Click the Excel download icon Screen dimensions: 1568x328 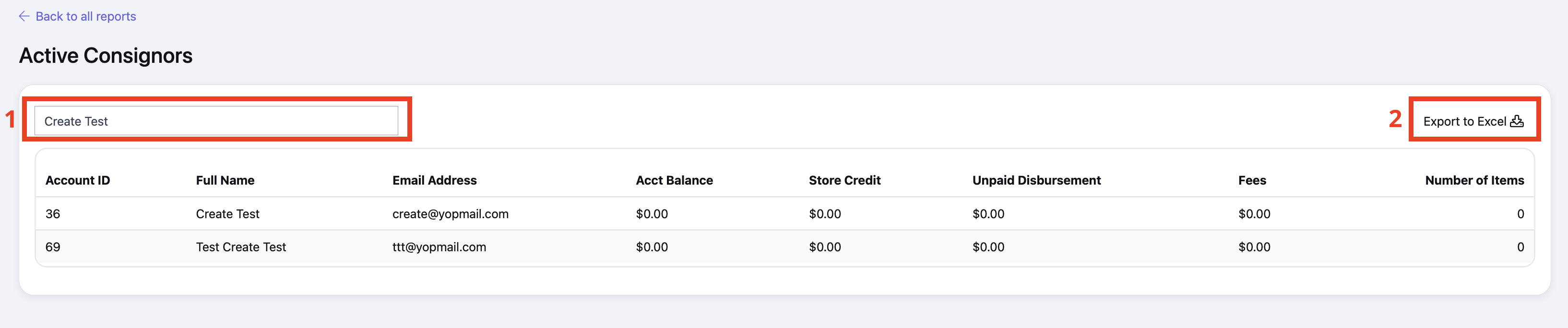[x=1517, y=121]
